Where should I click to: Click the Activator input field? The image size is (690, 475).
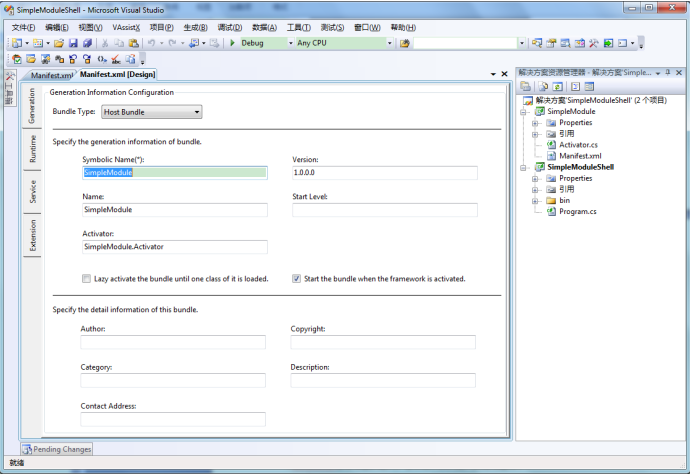[x=175, y=247]
